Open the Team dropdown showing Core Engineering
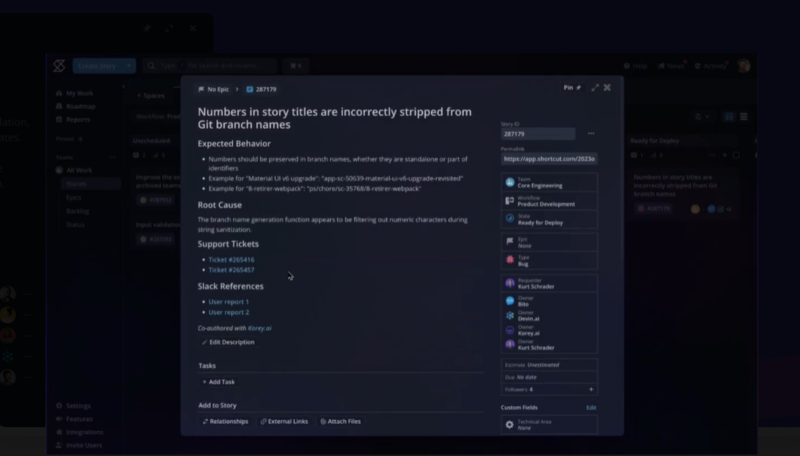 click(549, 182)
